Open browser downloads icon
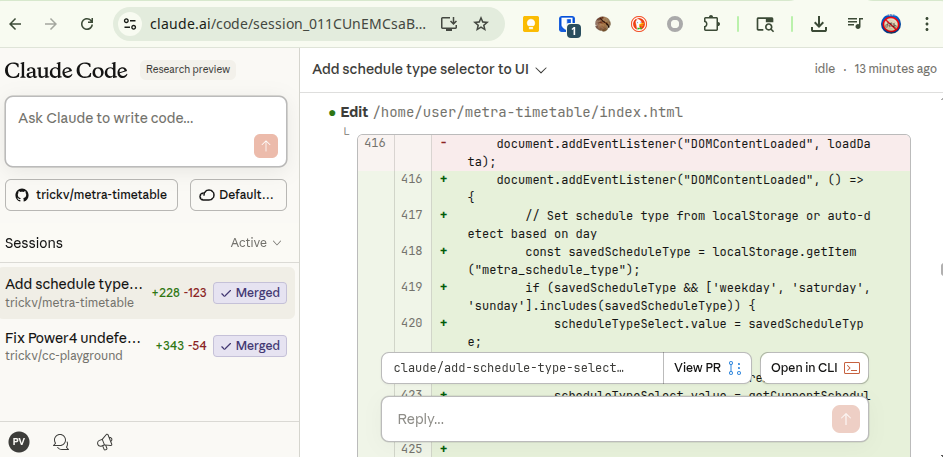Image resolution: width=943 pixels, height=457 pixels. tap(818, 24)
